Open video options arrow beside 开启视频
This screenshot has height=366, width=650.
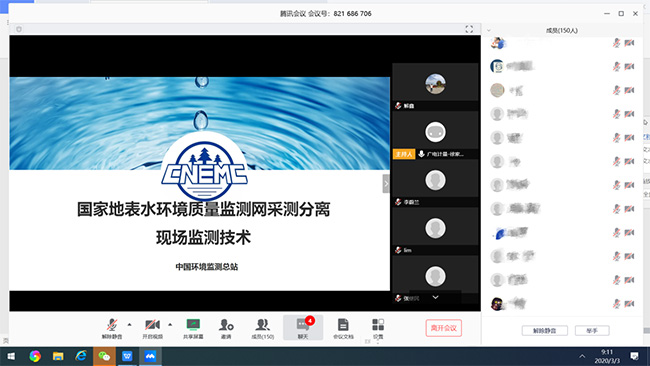coord(170,325)
